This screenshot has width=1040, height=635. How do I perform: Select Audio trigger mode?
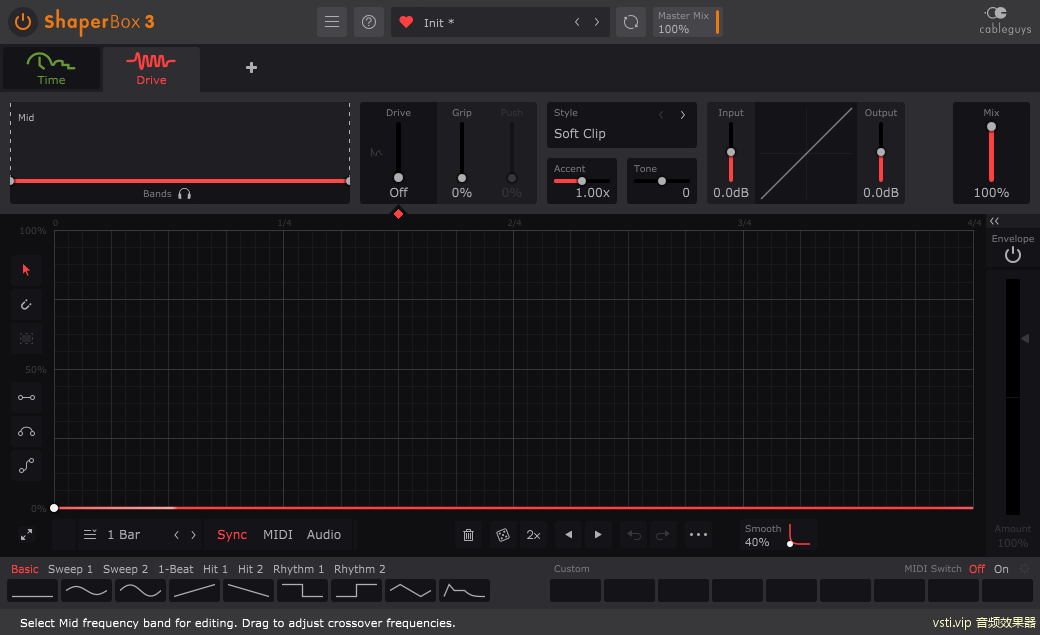(x=324, y=535)
